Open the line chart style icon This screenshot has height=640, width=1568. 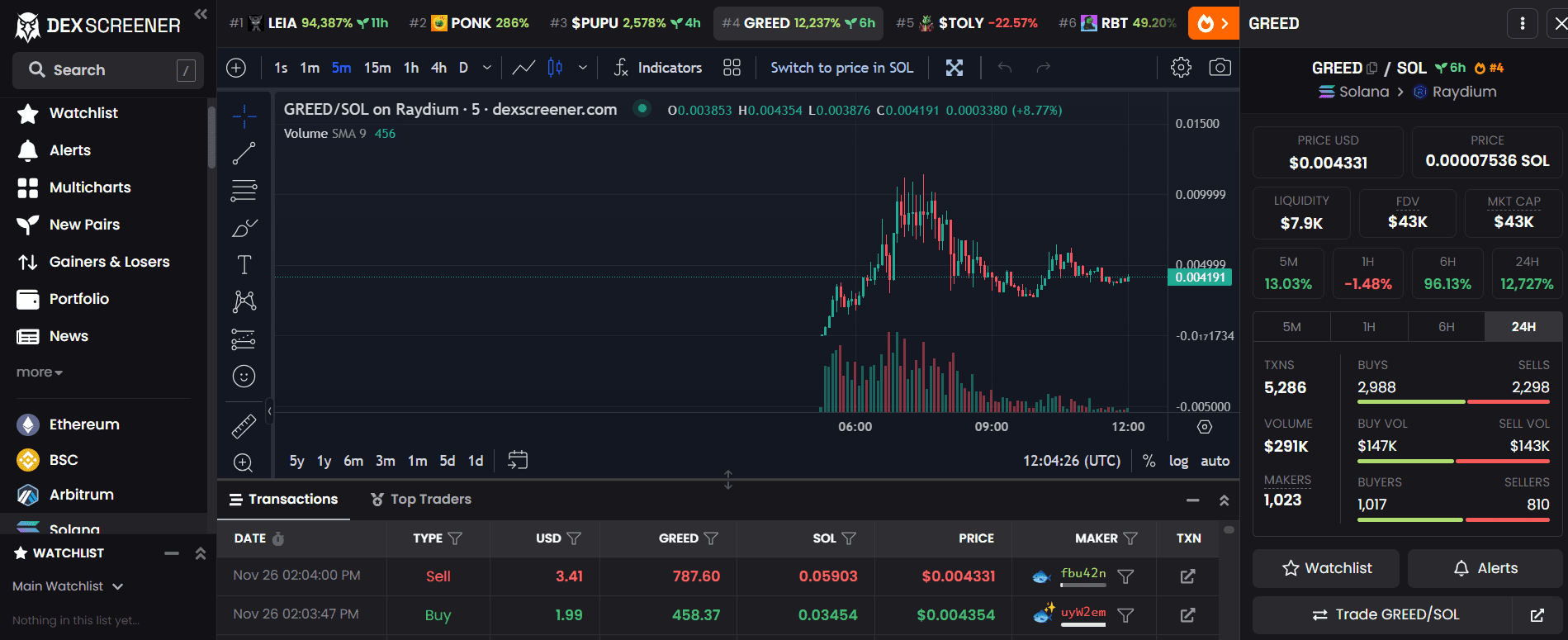click(523, 68)
